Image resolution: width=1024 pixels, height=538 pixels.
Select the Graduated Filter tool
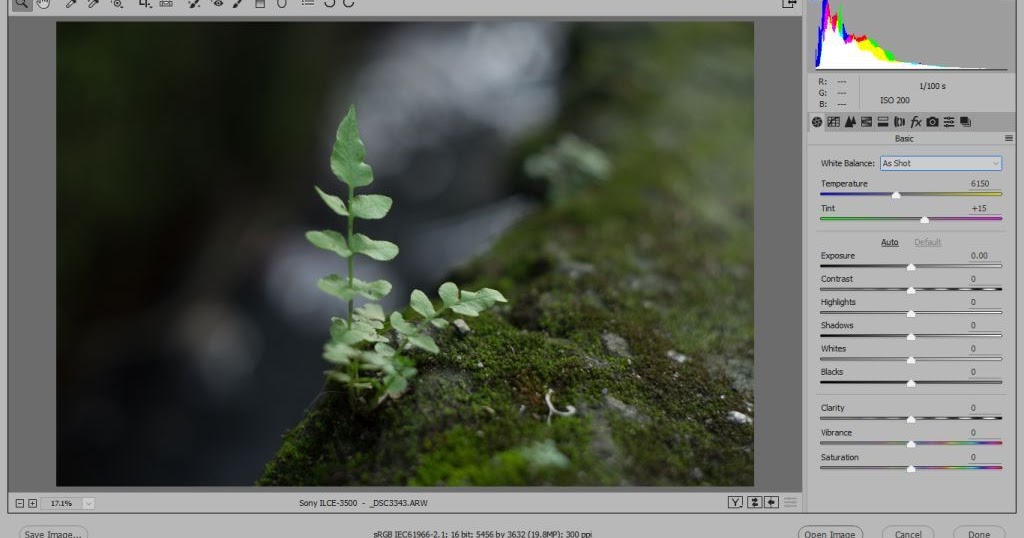(259, 4)
